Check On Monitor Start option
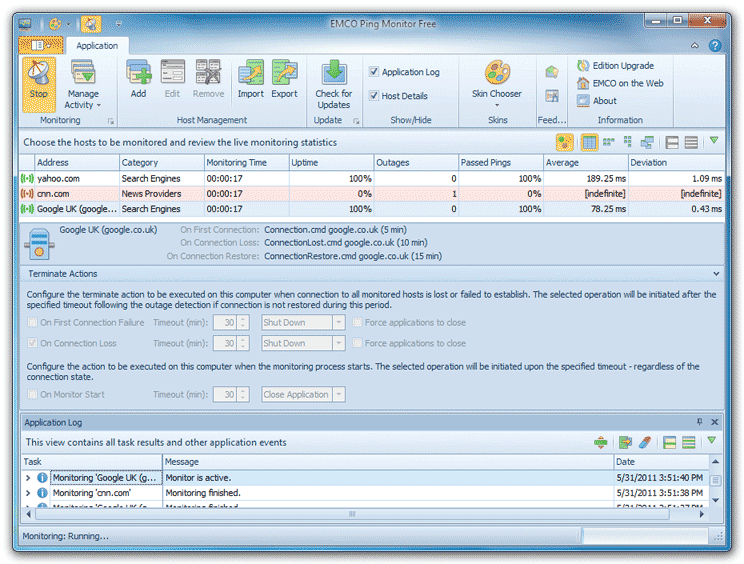Screen dimensions: 744x564 point(32,394)
